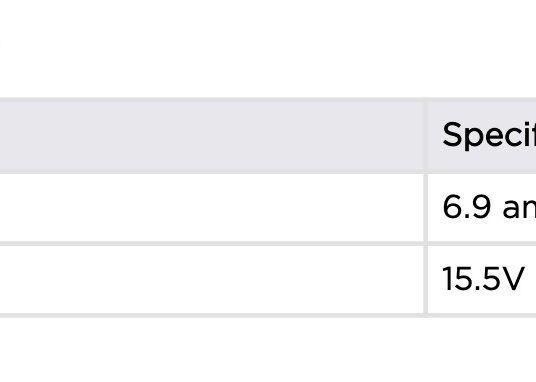Click the blank white area beneath the table

click(268, 350)
